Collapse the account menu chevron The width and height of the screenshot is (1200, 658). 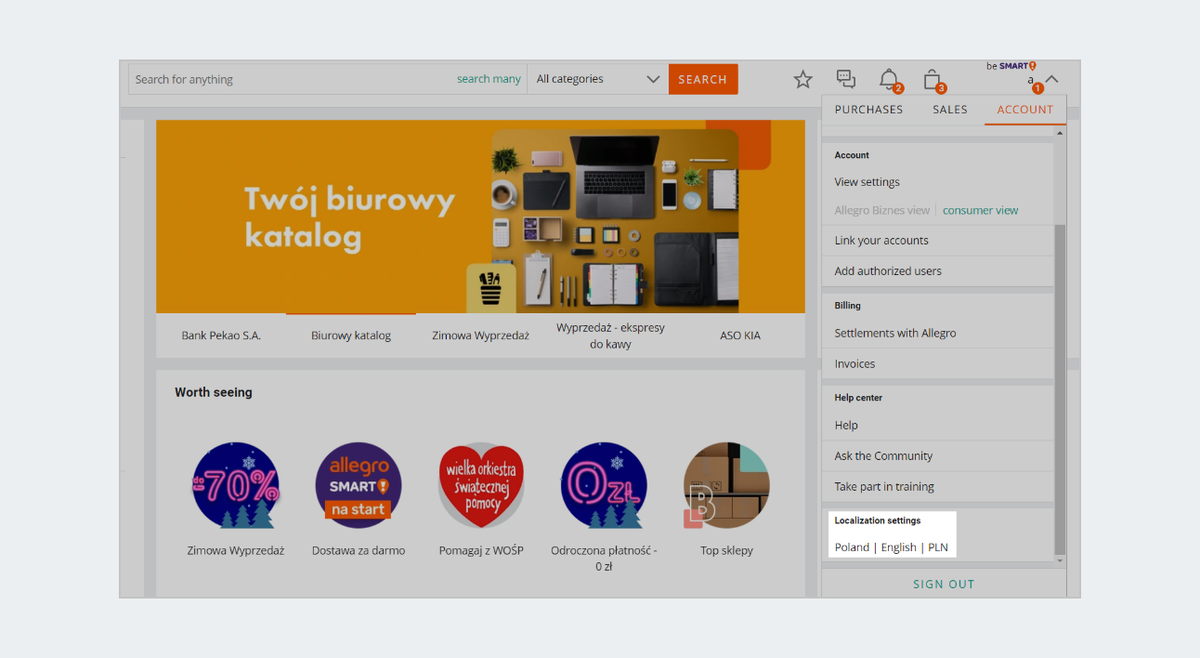pos(1052,80)
